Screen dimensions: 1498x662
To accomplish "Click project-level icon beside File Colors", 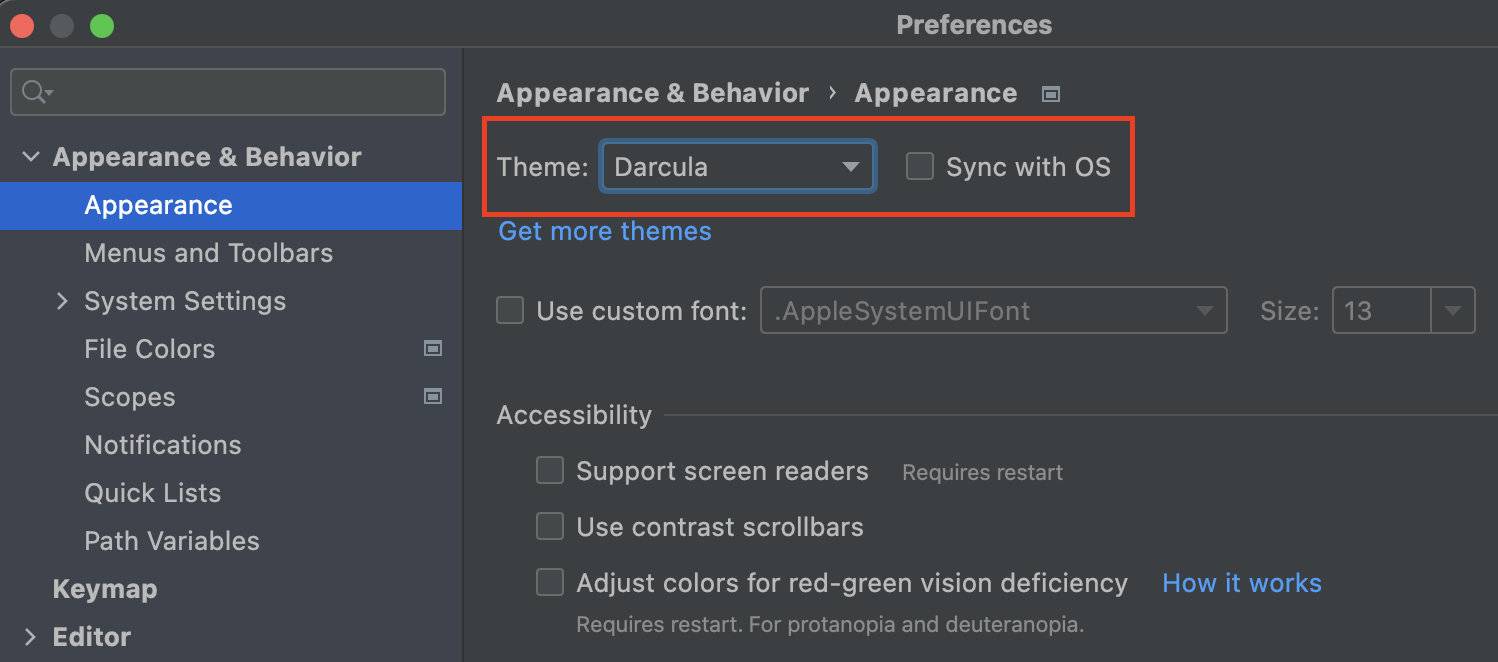I will pyautogui.click(x=433, y=349).
